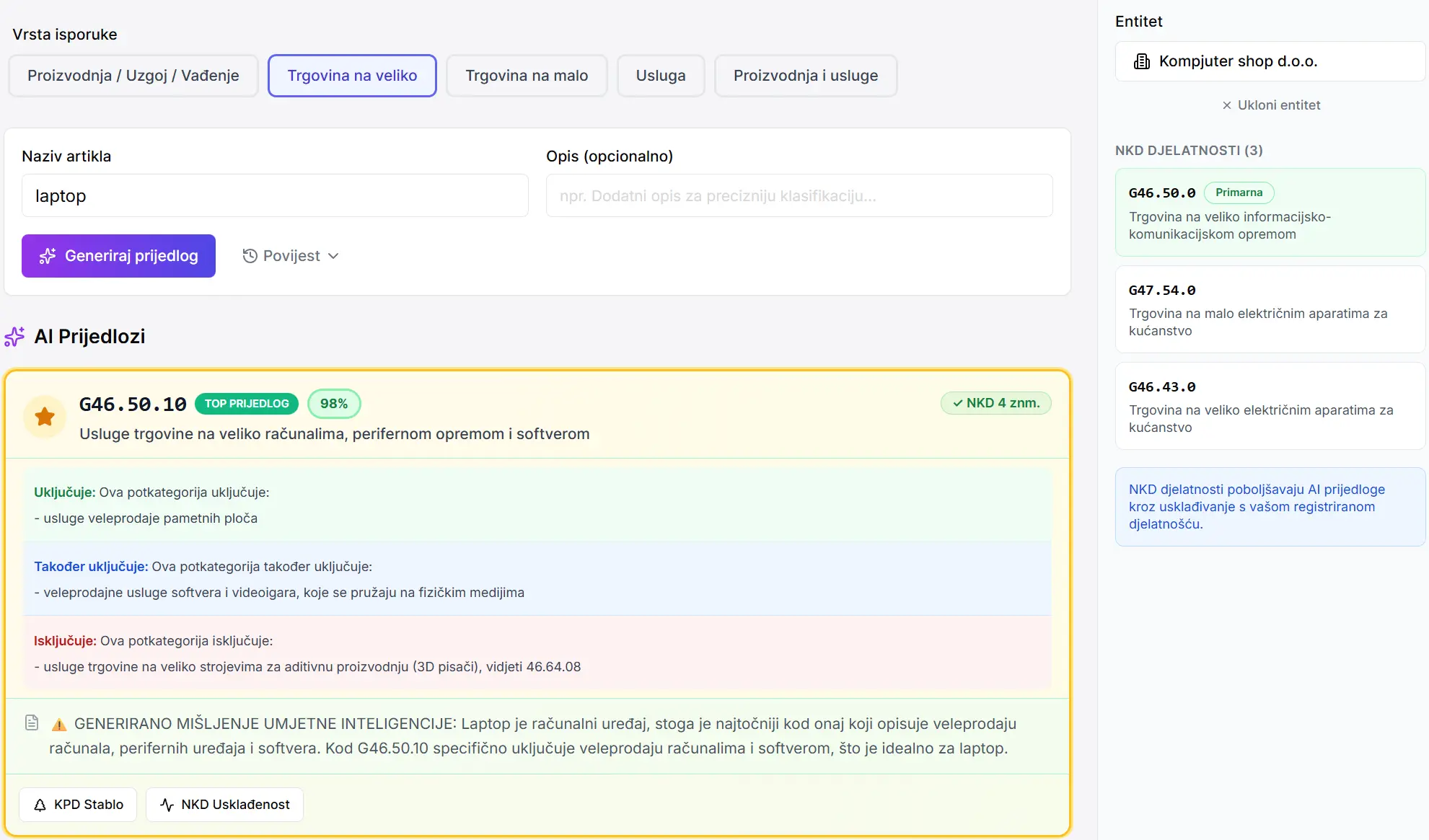The height and width of the screenshot is (840, 1429).
Task: Click the warning triangle icon
Action: click(59, 725)
